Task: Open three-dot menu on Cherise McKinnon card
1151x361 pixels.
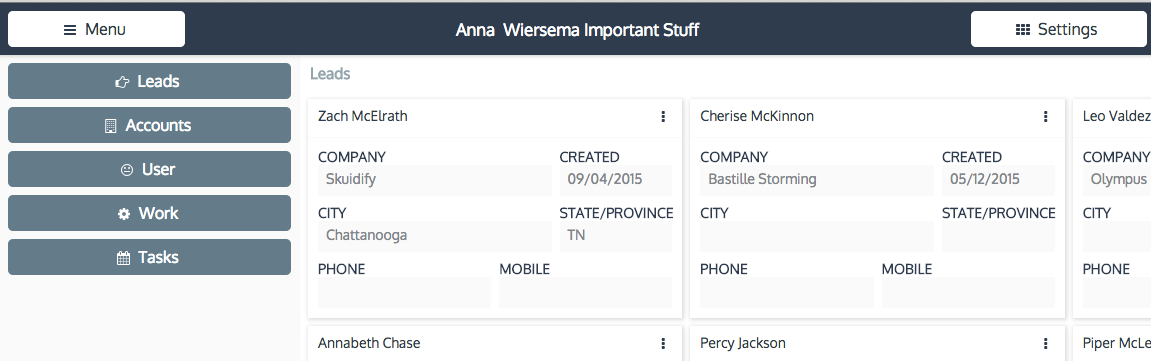Action: (x=1045, y=116)
